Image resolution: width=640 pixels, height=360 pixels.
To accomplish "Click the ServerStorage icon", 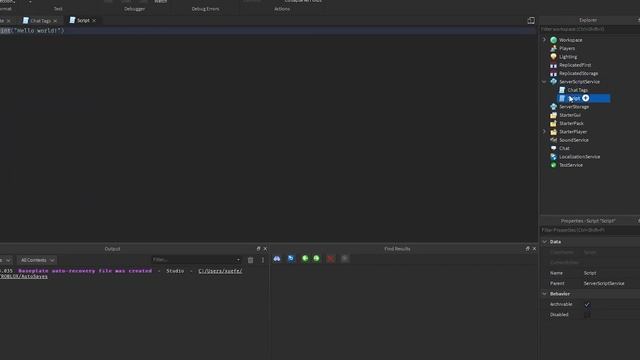I will click(x=553, y=107).
